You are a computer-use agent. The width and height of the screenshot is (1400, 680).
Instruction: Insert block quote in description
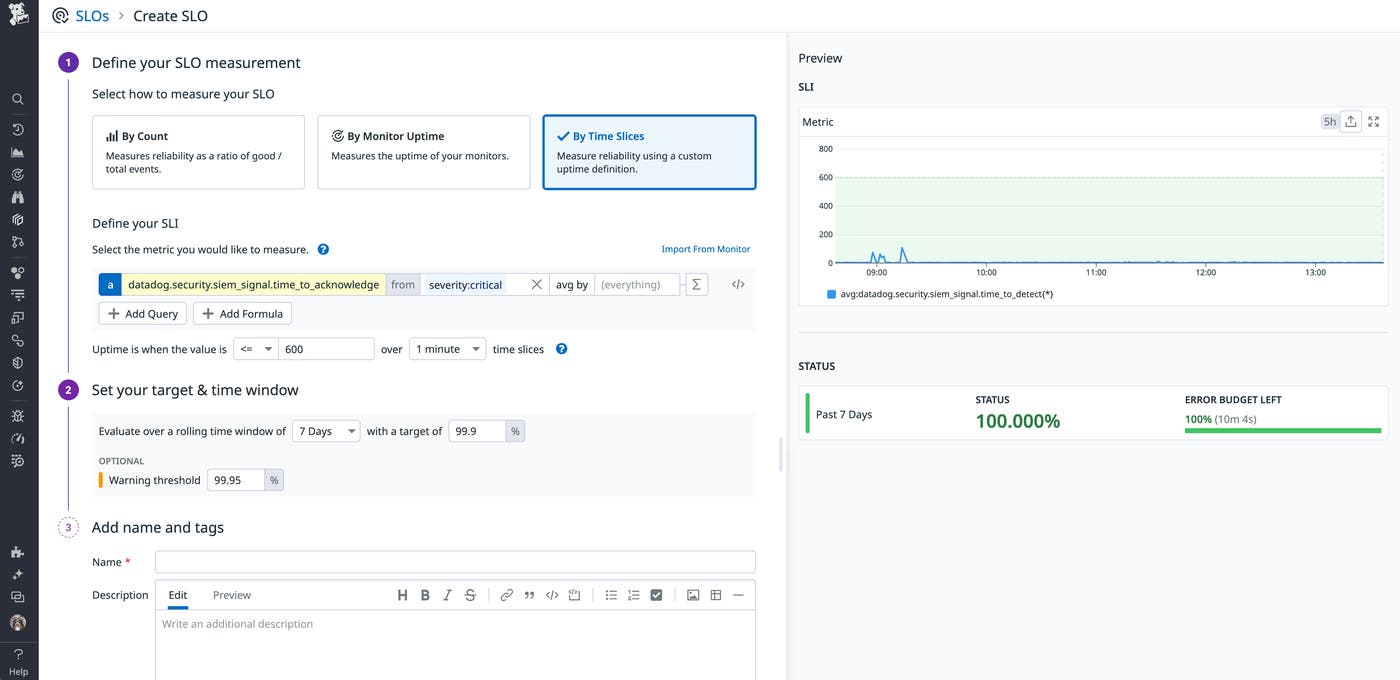[529, 595]
